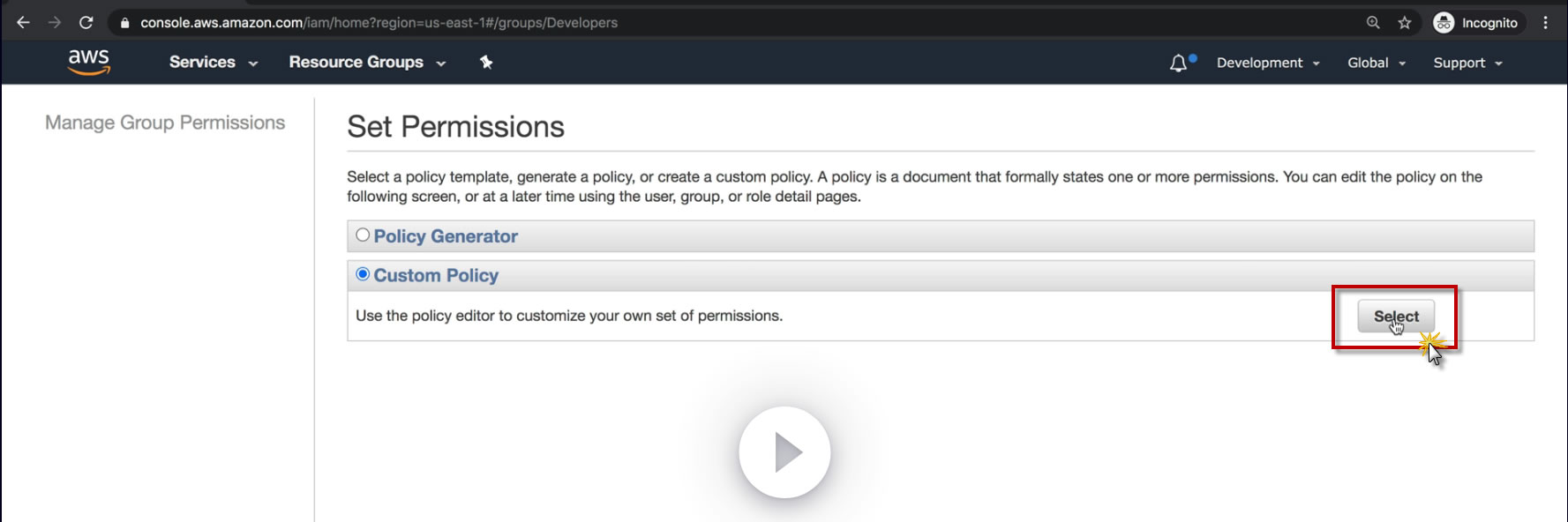
Task: Select the Custom Policy radio button
Action: 363,274
